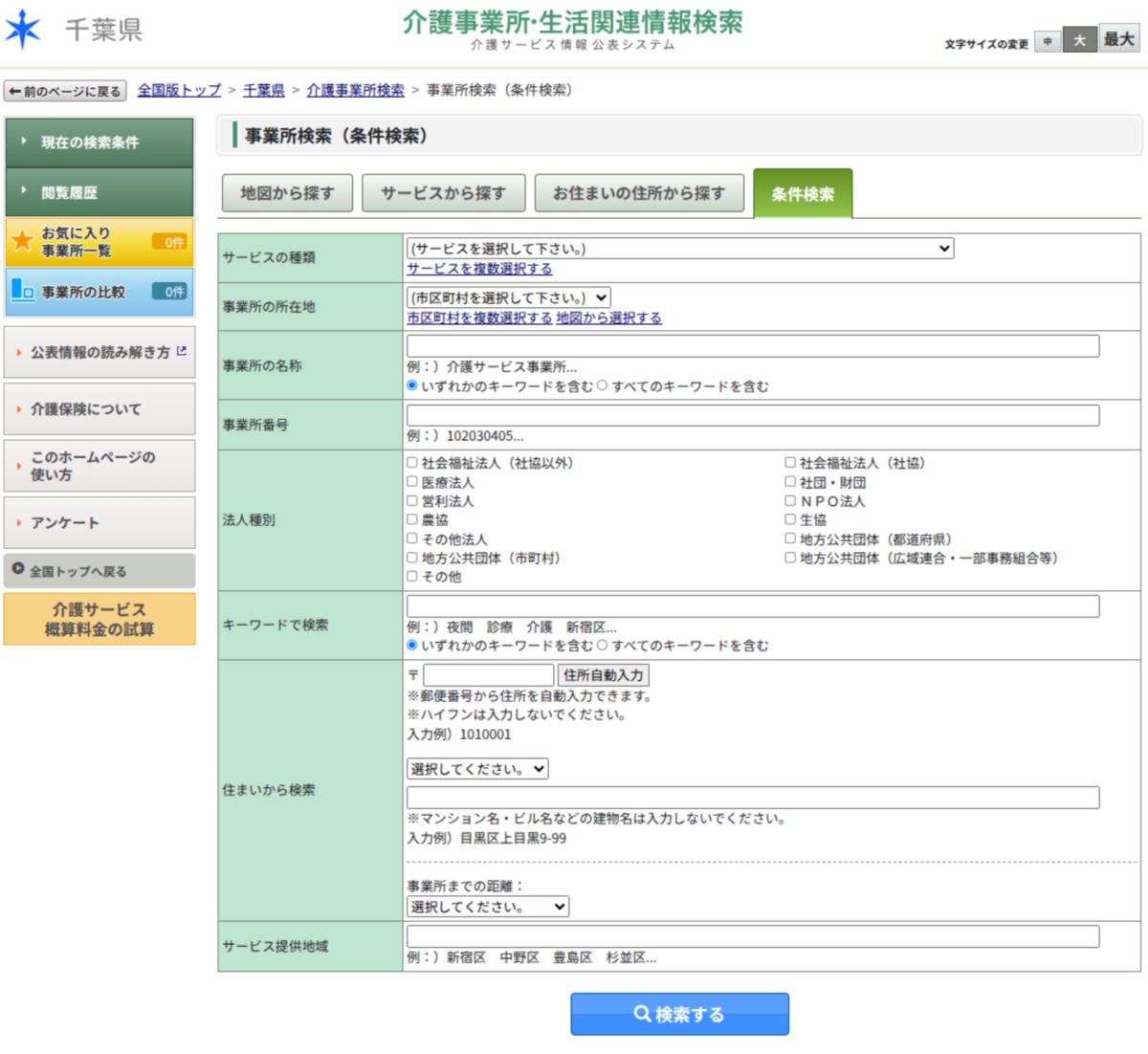Check 地方公共団体（市町村） checkbox
1148x1054 pixels.
click(x=412, y=557)
